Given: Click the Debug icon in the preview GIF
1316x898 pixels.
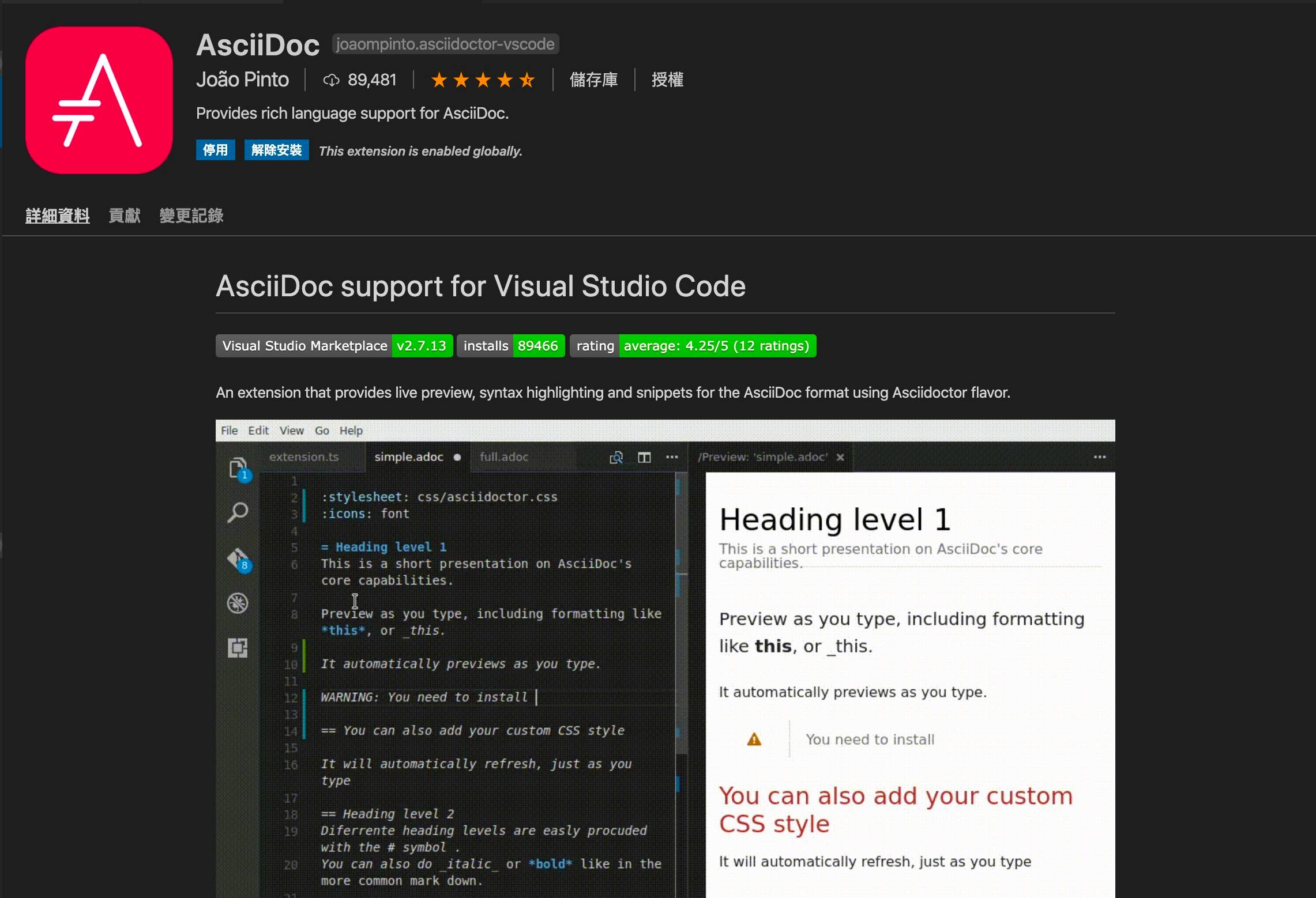Looking at the screenshot, I should tap(238, 603).
